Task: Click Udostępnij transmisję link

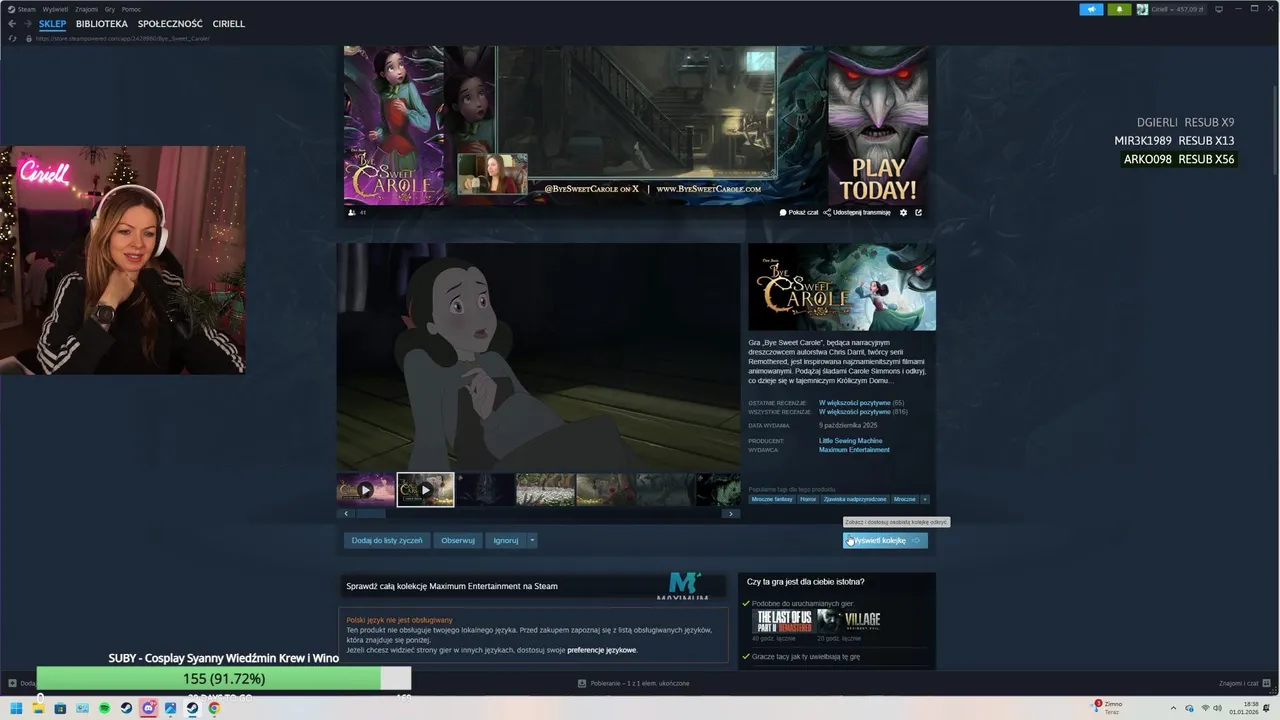Action: pyautogui.click(x=857, y=212)
